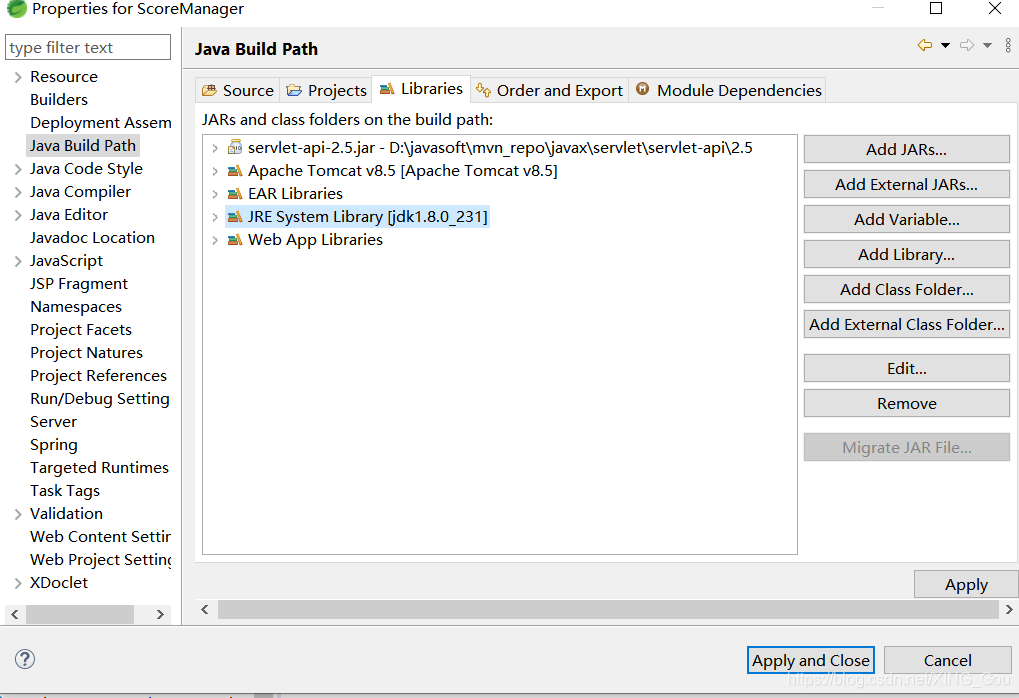Expand the Validation node
Image resolution: width=1019 pixels, height=698 pixels.
[18, 514]
